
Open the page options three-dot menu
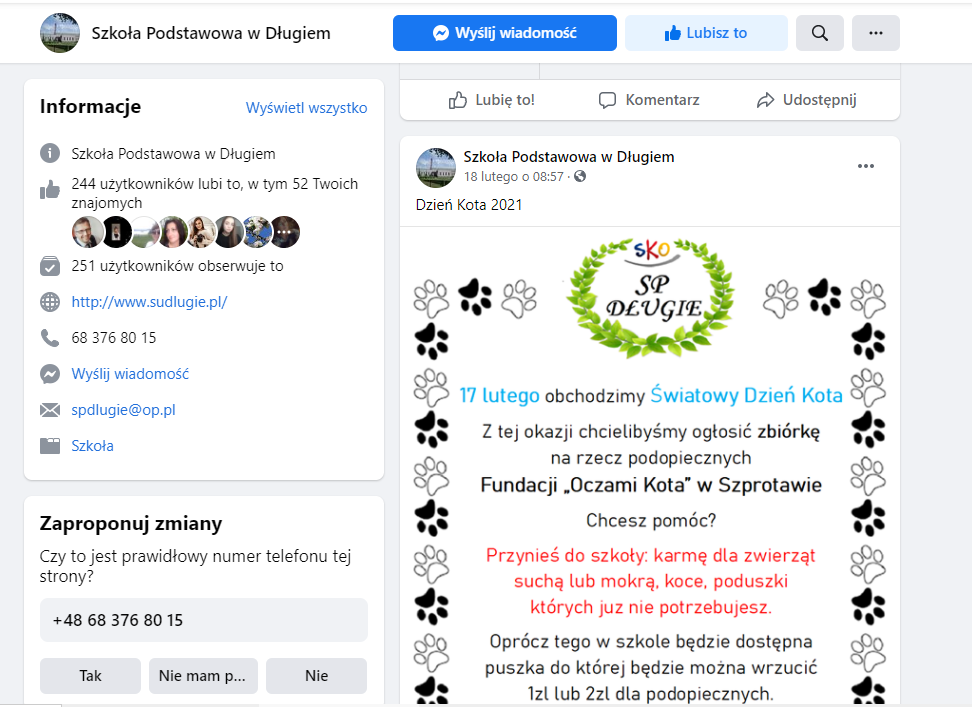tap(876, 33)
